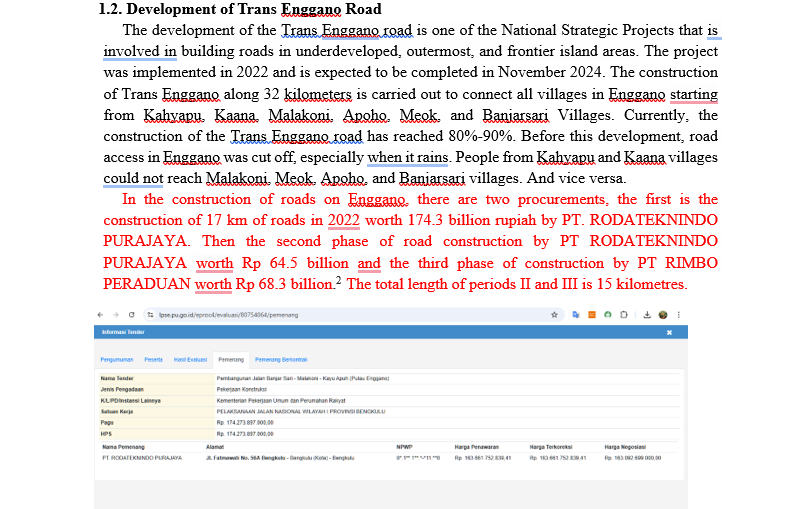
Task: Open the Hasil Evaluasi tab
Action: coord(190,359)
